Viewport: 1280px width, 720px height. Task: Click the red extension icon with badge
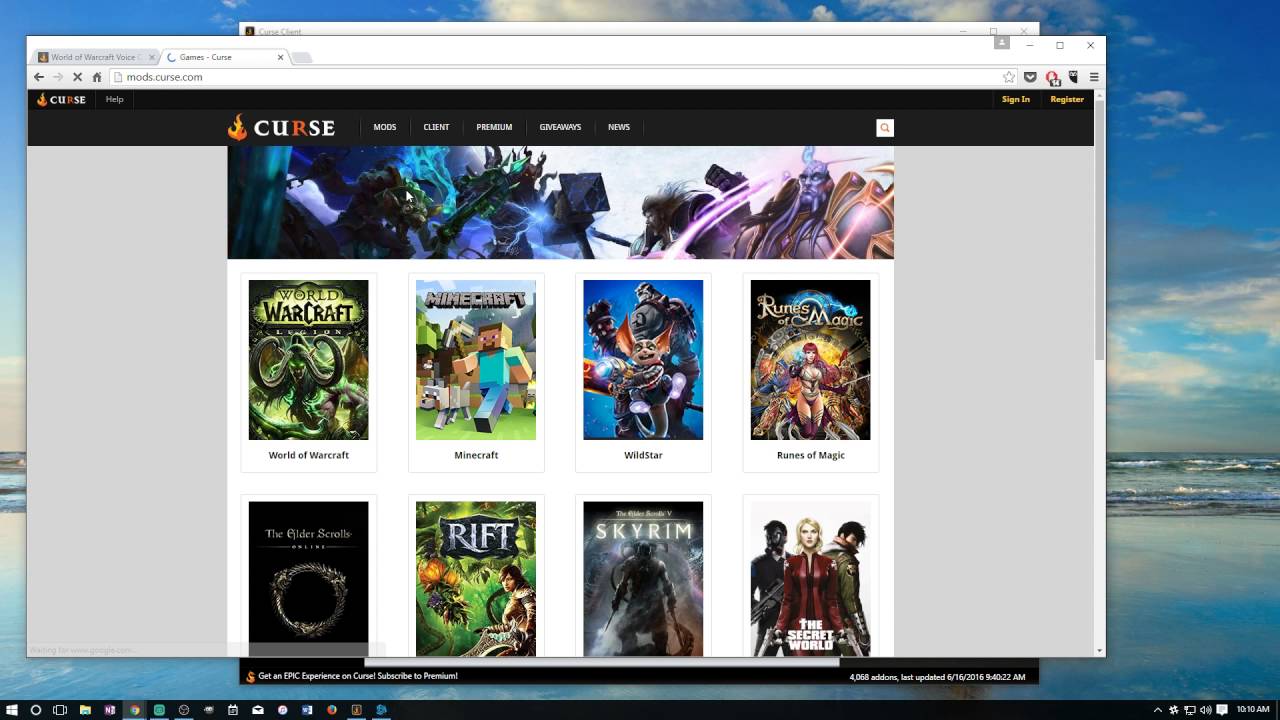(x=1052, y=77)
